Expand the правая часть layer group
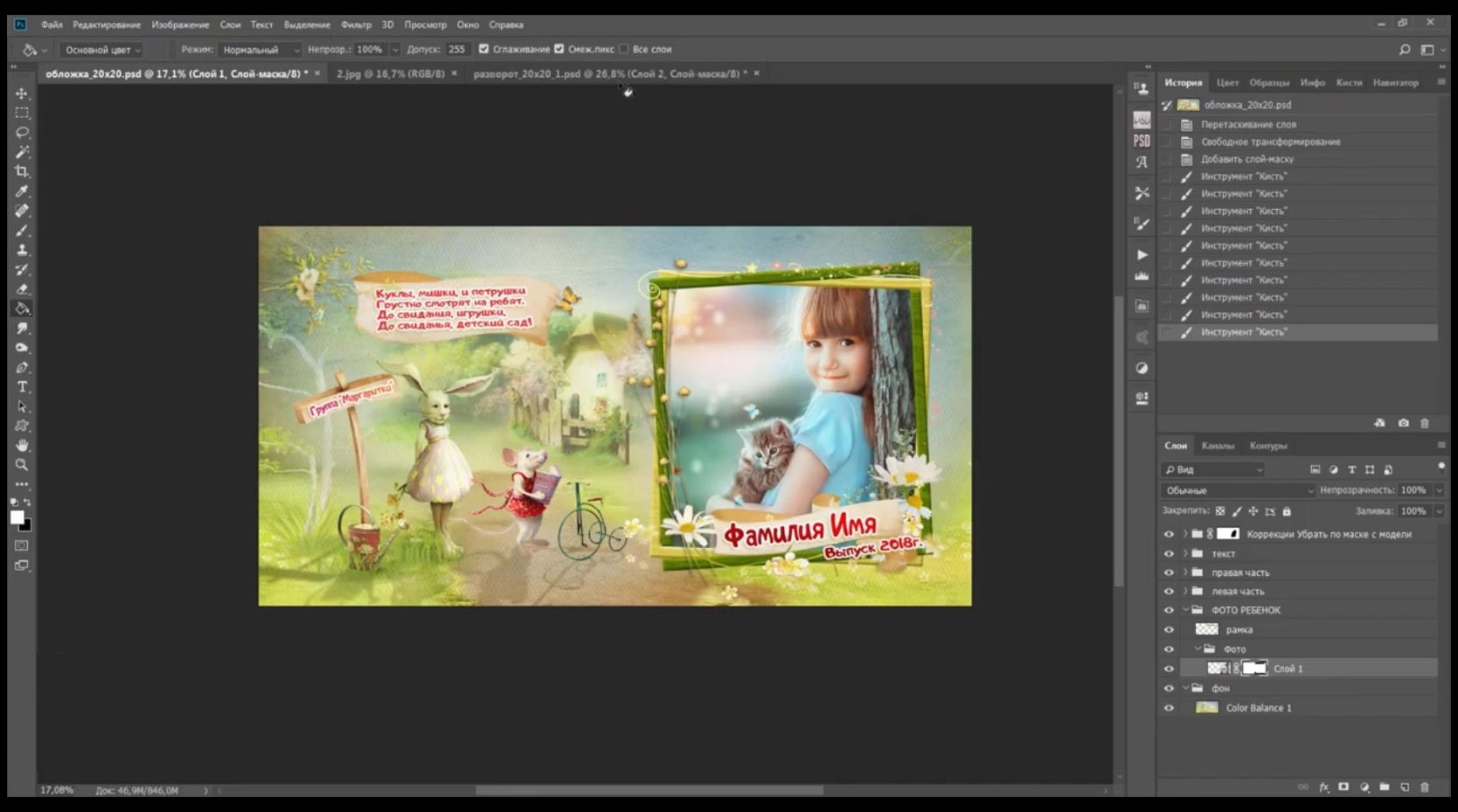 pyautogui.click(x=1185, y=573)
